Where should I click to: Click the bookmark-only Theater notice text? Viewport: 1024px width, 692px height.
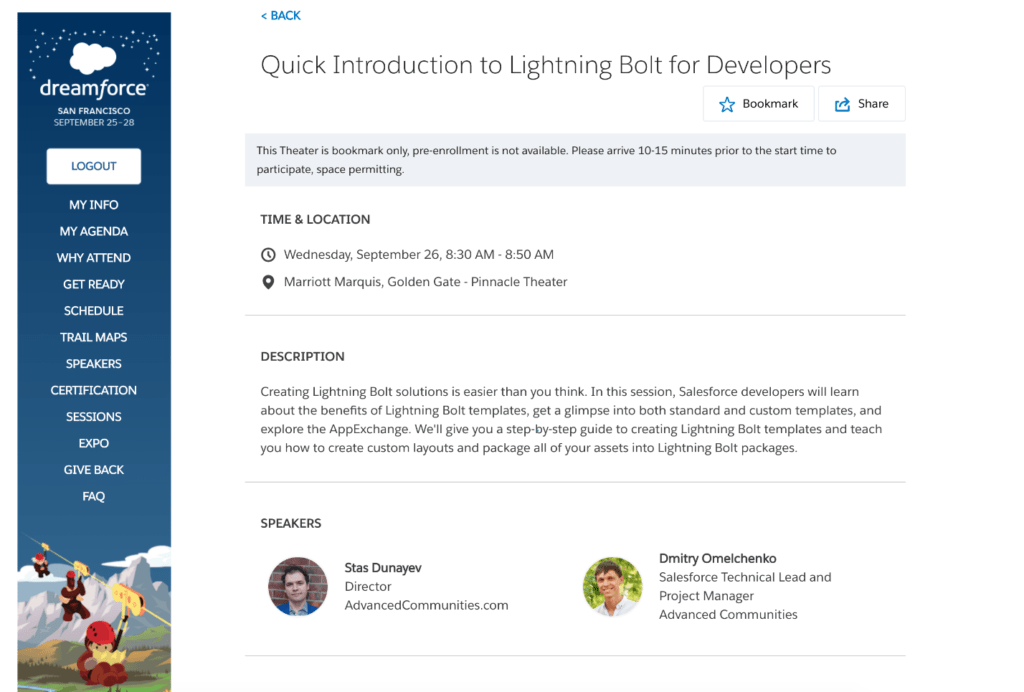click(546, 160)
